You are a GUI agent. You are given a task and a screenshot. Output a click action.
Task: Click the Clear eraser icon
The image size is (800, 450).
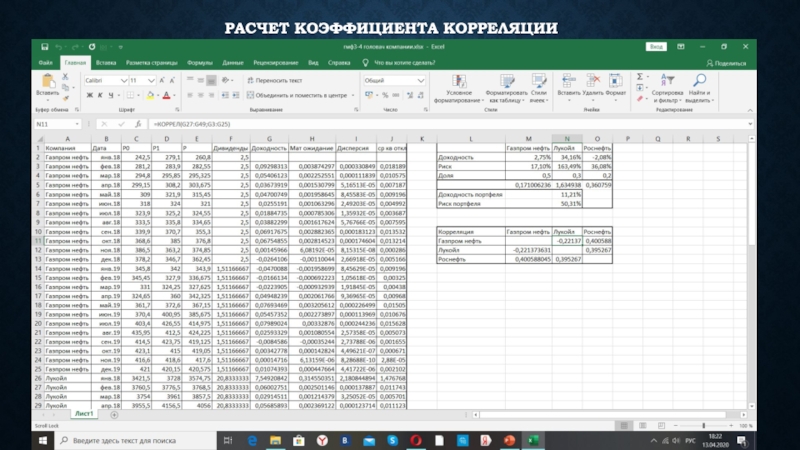click(640, 98)
